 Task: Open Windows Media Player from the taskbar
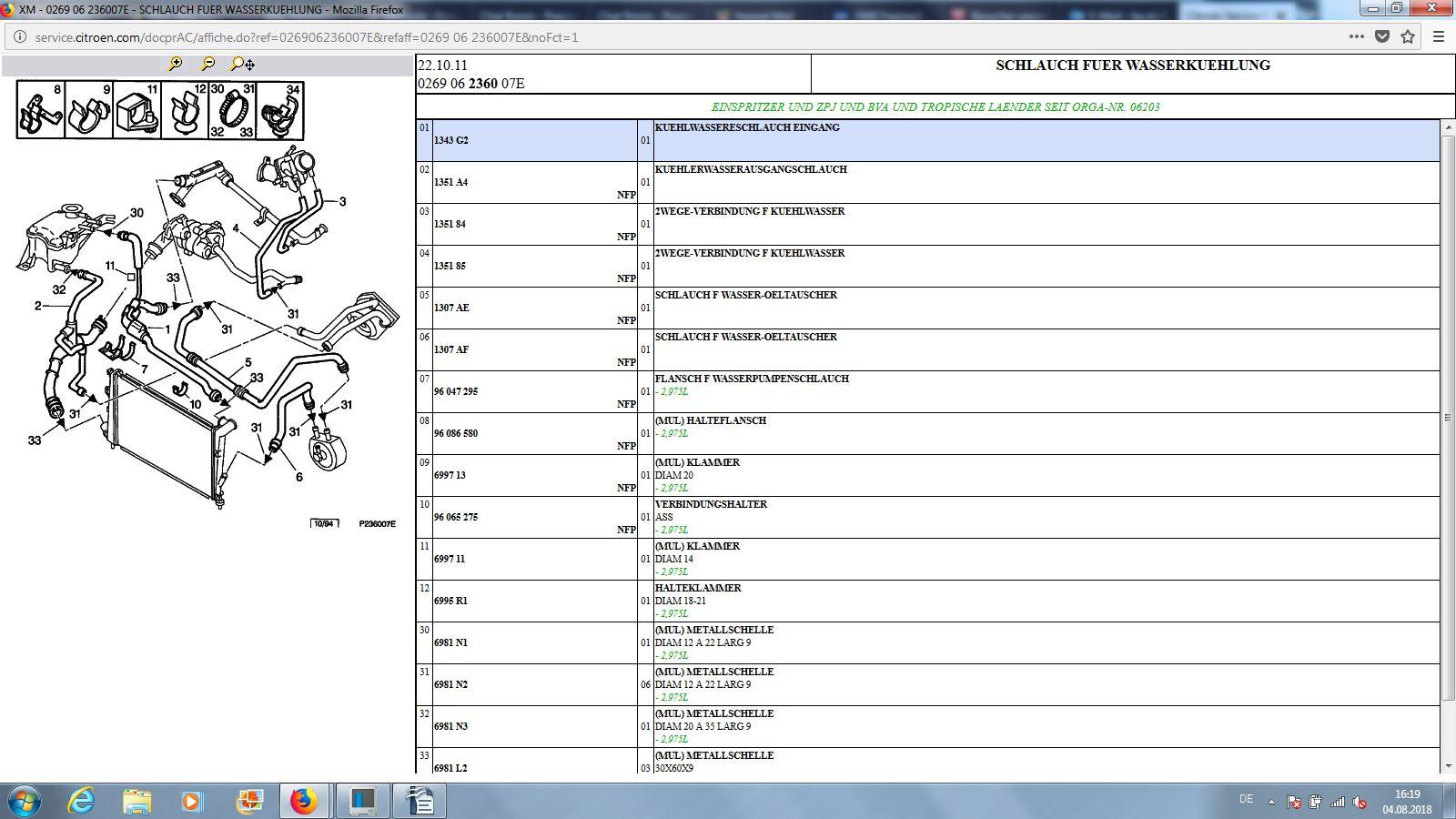pyautogui.click(x=192, y=801)
